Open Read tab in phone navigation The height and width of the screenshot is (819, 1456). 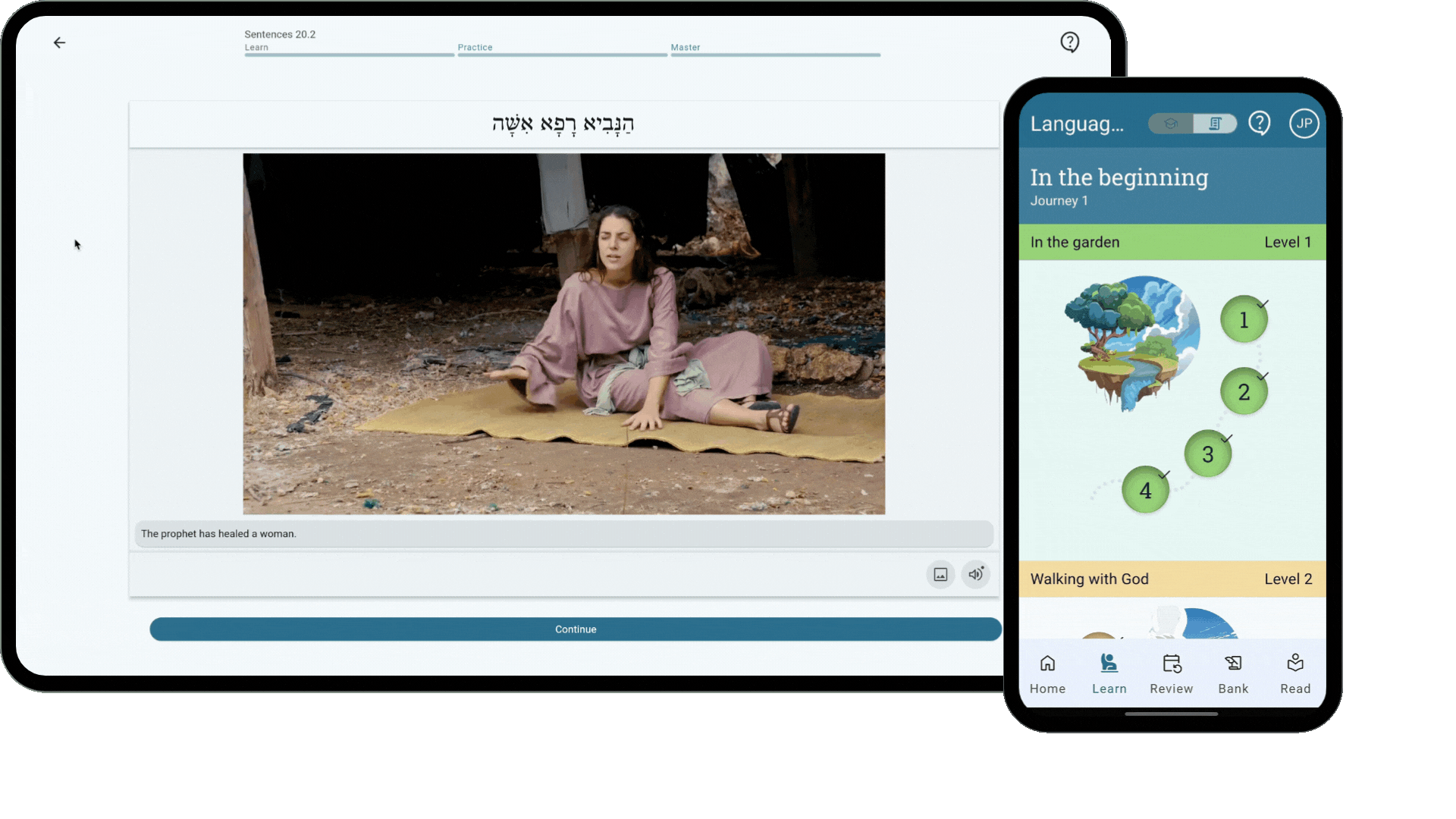(x=1295, y=673)
